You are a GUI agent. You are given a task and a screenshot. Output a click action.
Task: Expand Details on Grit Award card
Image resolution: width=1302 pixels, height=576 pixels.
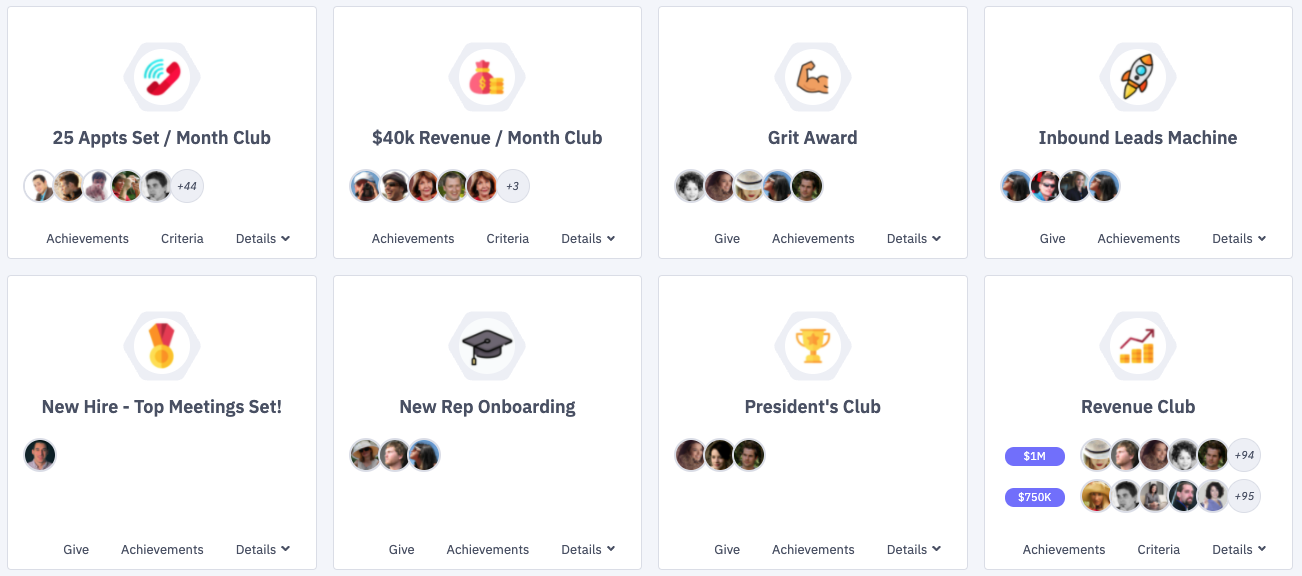(x=914, y=239)
